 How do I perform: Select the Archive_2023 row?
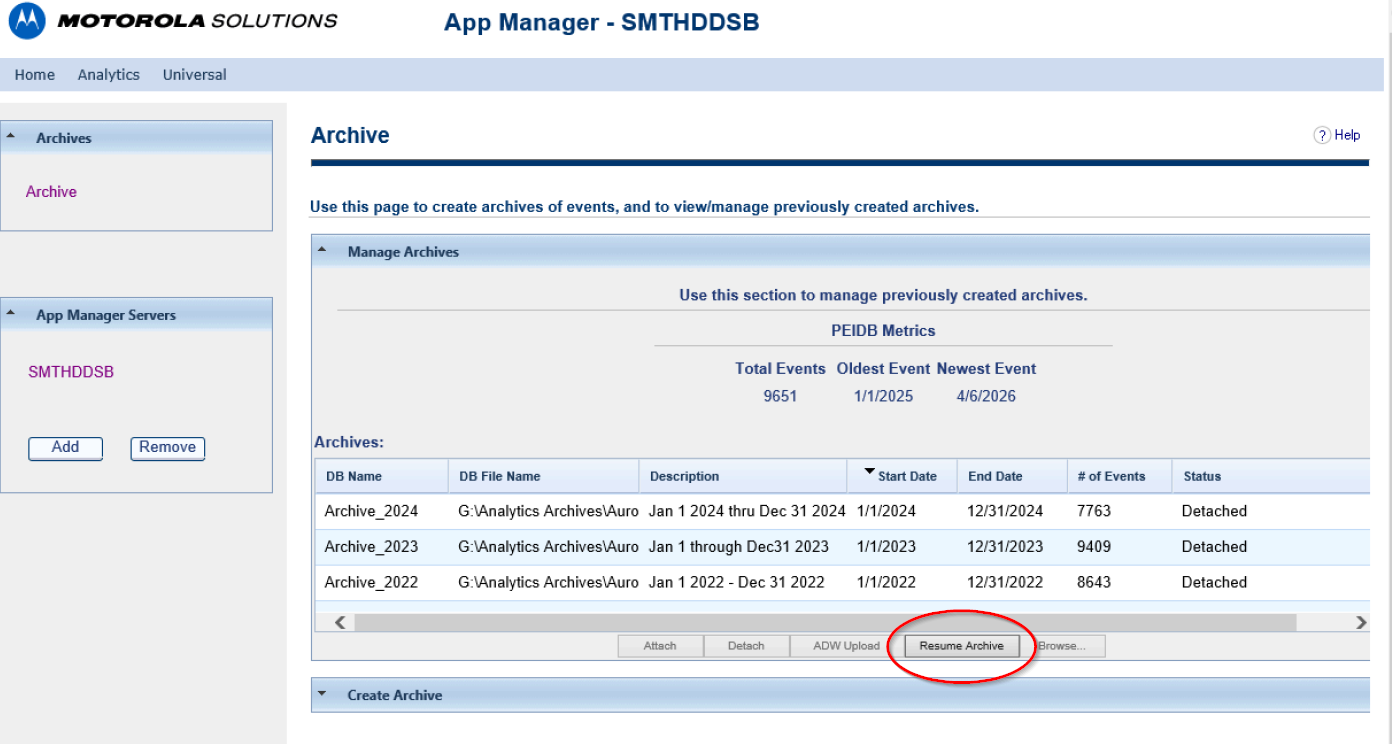842,547
